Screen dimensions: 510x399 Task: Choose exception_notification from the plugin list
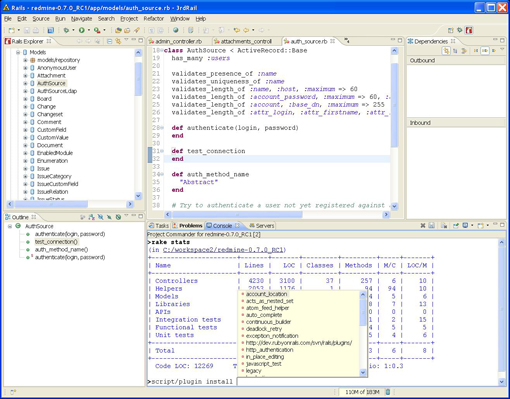tap(272, 336)
